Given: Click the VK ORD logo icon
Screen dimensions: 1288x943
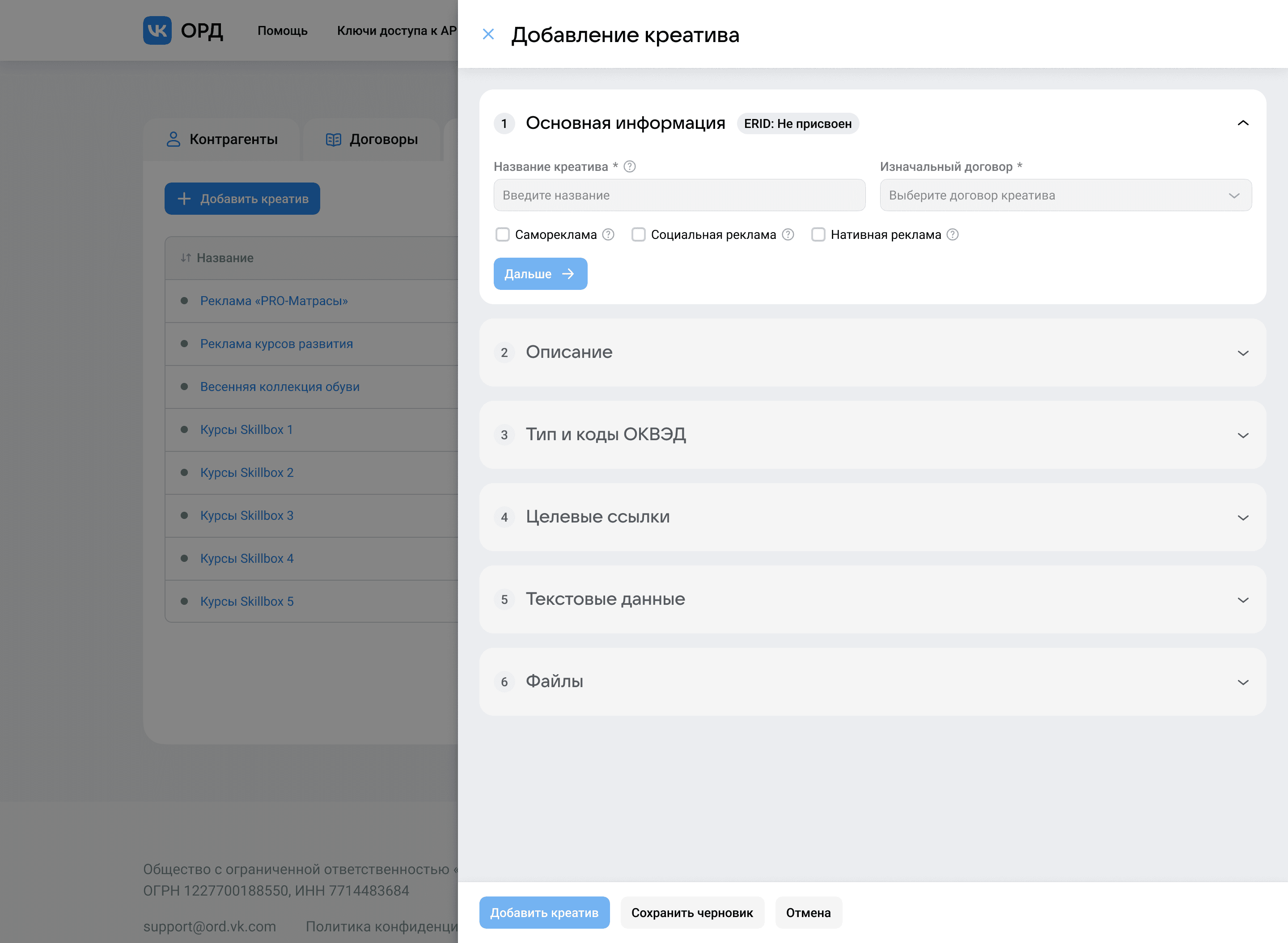Looking at the screenshot, I should tap(157, 30).
